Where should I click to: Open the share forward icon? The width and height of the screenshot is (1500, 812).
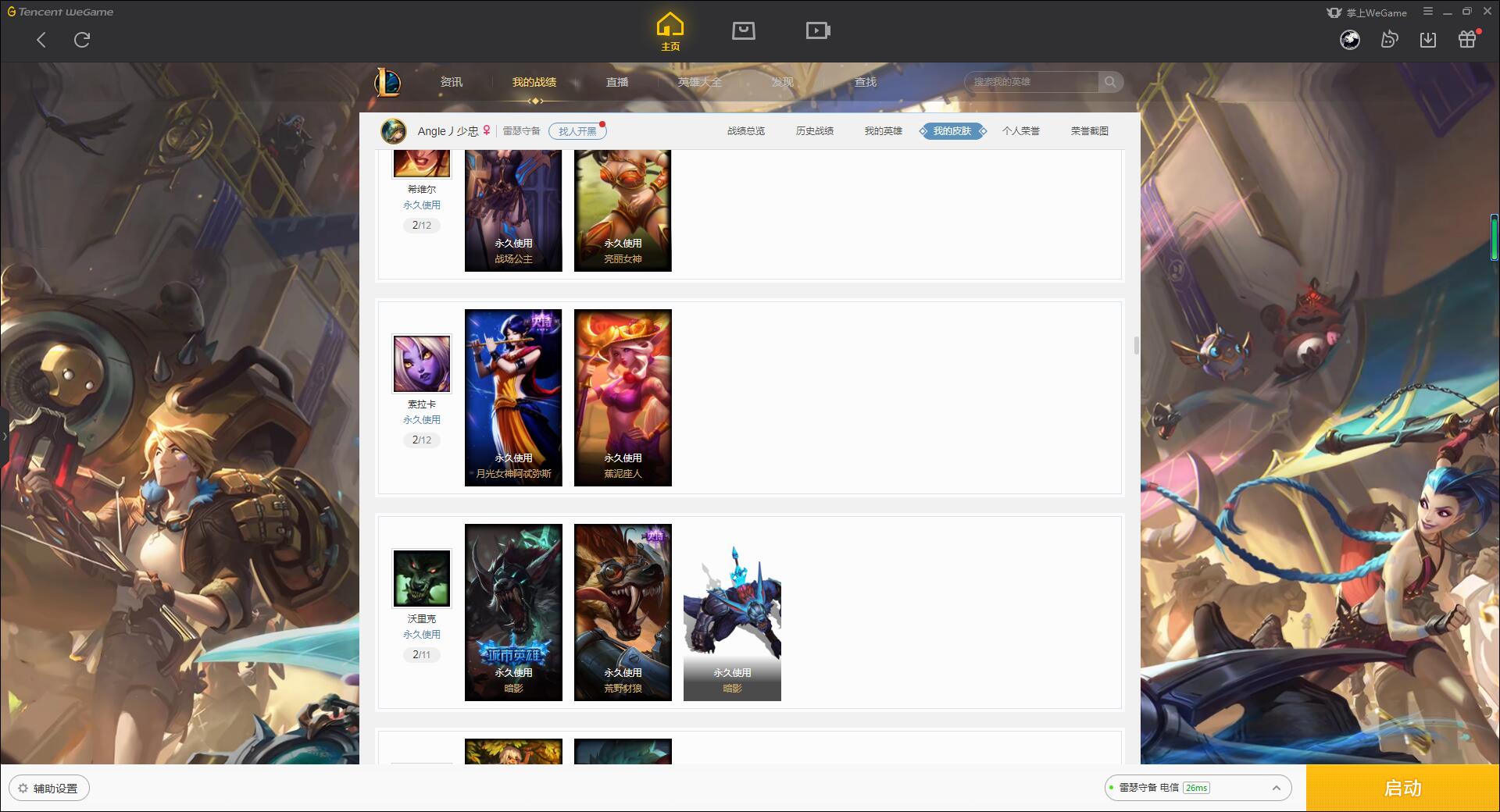(x=1389, y=40)
